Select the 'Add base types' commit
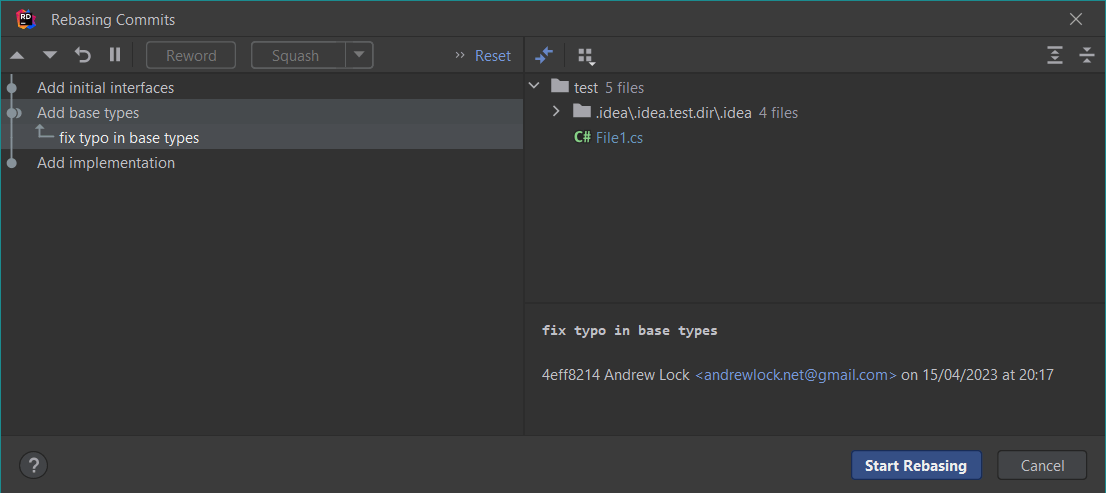1106x493 pixels. (x=262, y=113)
